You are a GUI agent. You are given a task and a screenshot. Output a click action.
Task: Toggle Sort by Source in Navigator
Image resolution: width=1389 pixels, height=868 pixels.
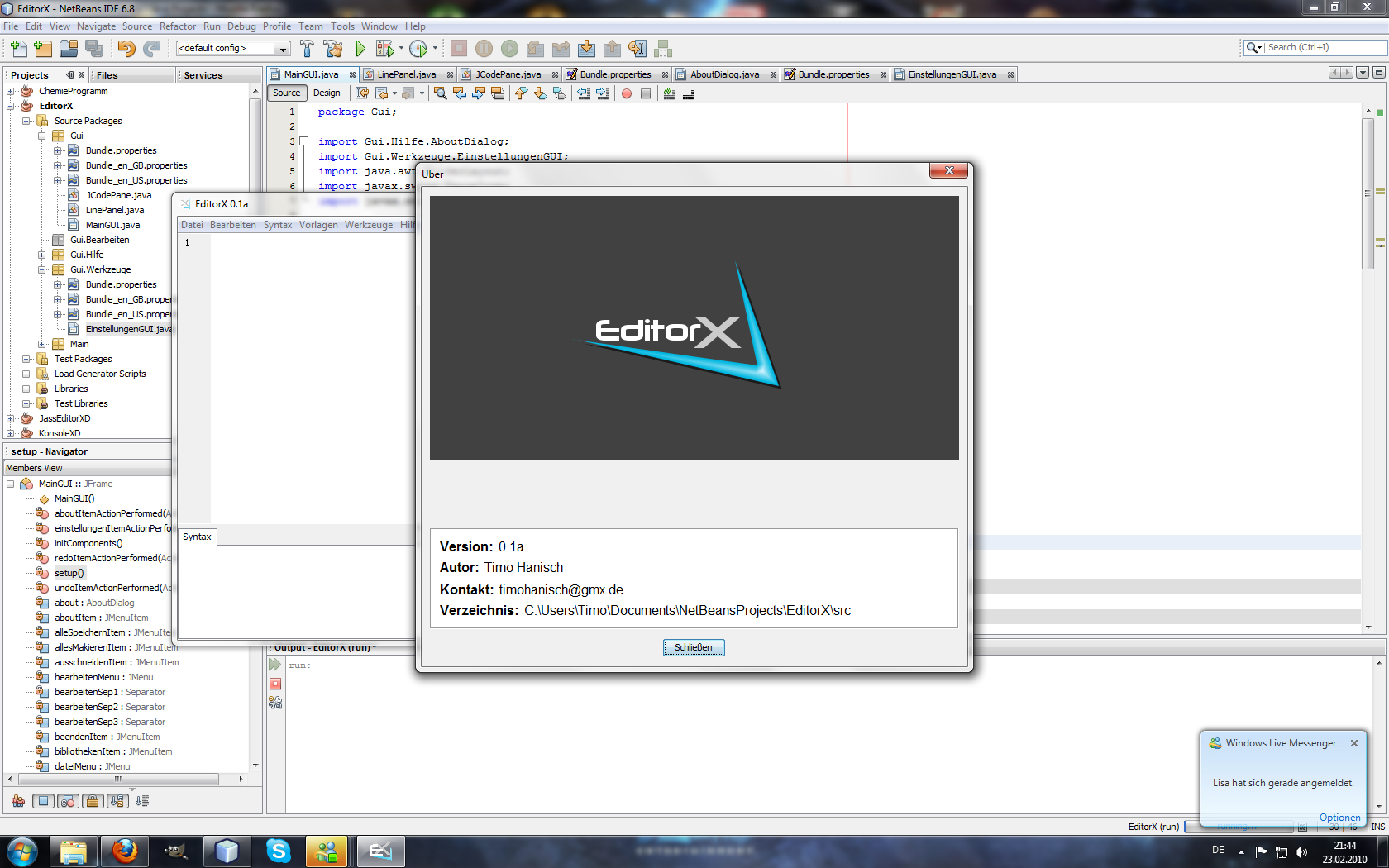142,800
